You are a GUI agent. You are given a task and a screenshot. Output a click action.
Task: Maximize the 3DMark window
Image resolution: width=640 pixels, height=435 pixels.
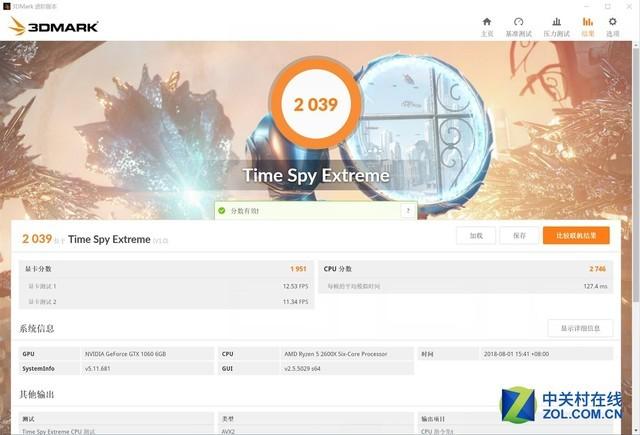(608, 6)
